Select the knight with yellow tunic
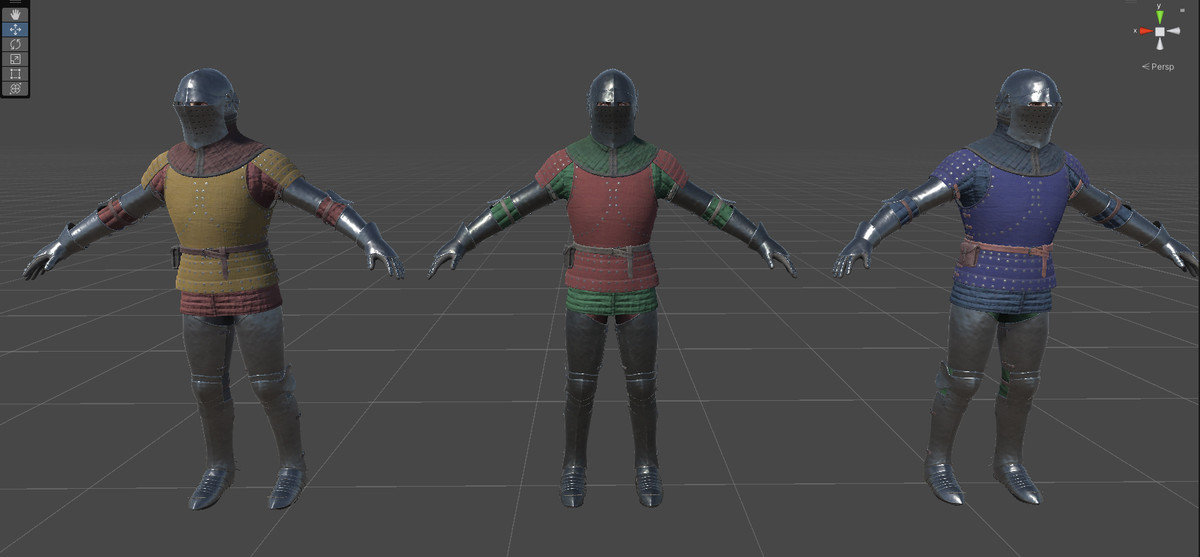Screen dimensions: 1200x557 point(215,290)
